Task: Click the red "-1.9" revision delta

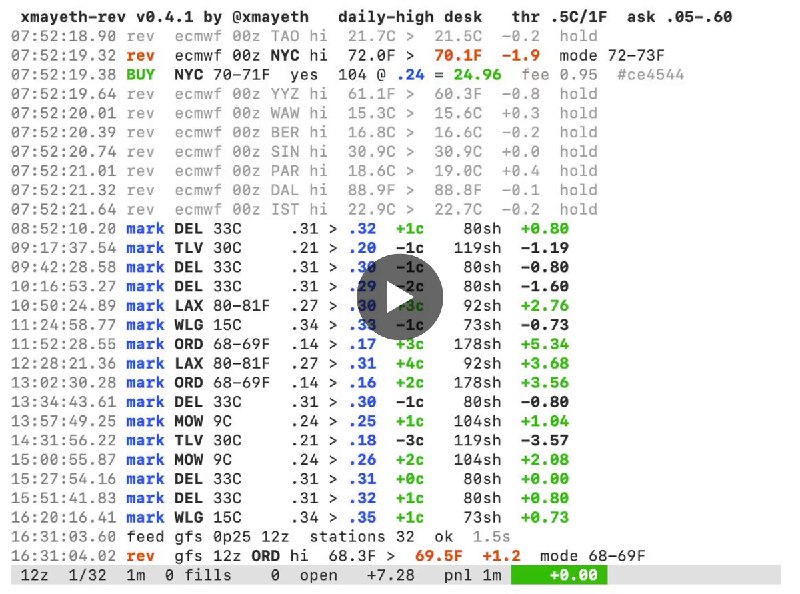Action: click(521, 55)
